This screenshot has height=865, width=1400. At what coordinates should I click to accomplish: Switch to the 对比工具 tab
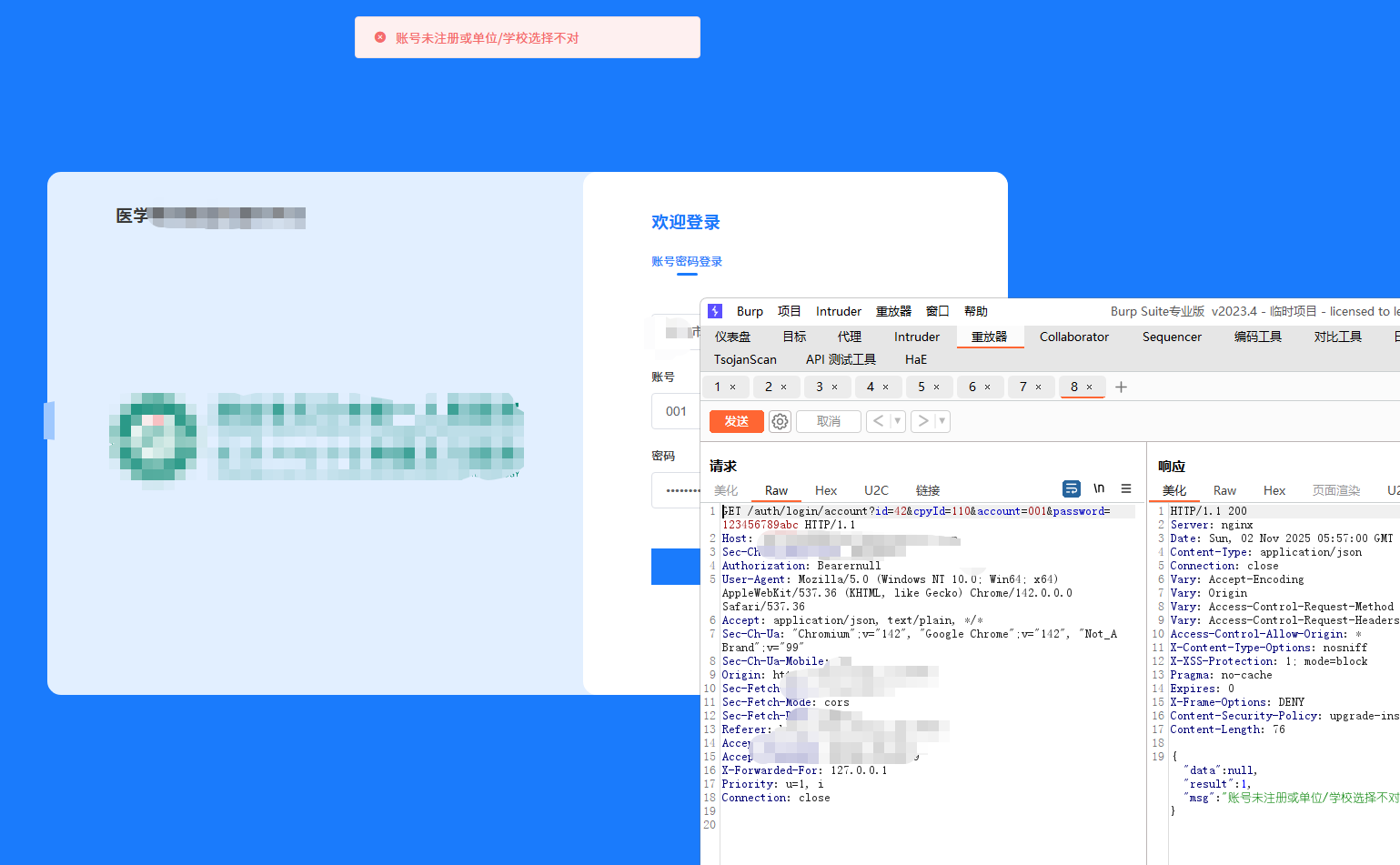tap(1337, 337)
